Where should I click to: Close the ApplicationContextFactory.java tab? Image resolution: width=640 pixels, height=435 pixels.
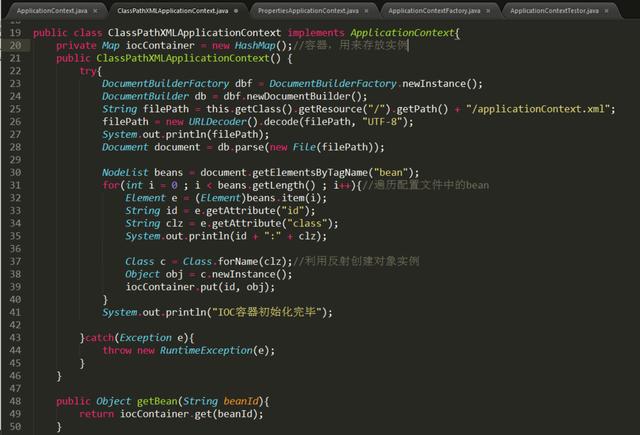tap(488, 11)
